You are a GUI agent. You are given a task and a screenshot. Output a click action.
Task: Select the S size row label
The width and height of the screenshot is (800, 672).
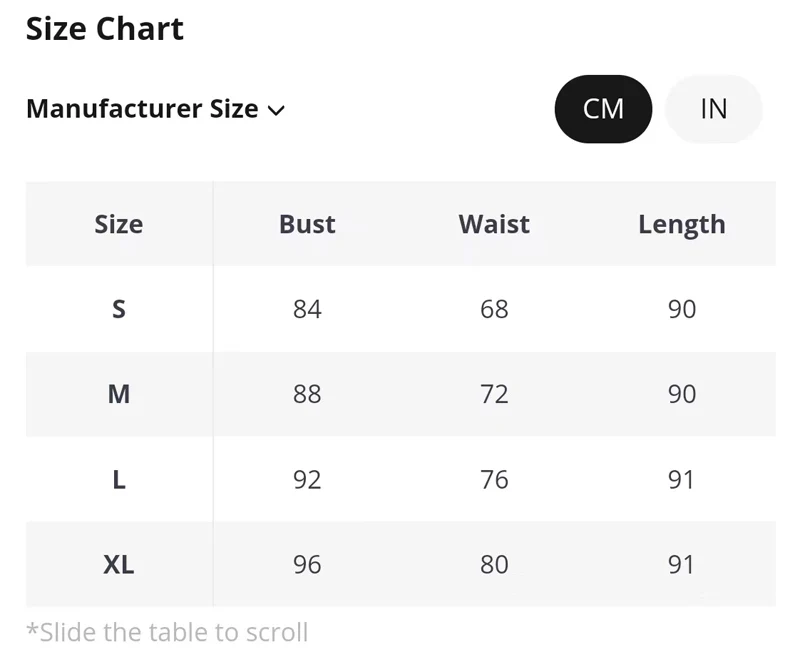(x=118, y=309)
